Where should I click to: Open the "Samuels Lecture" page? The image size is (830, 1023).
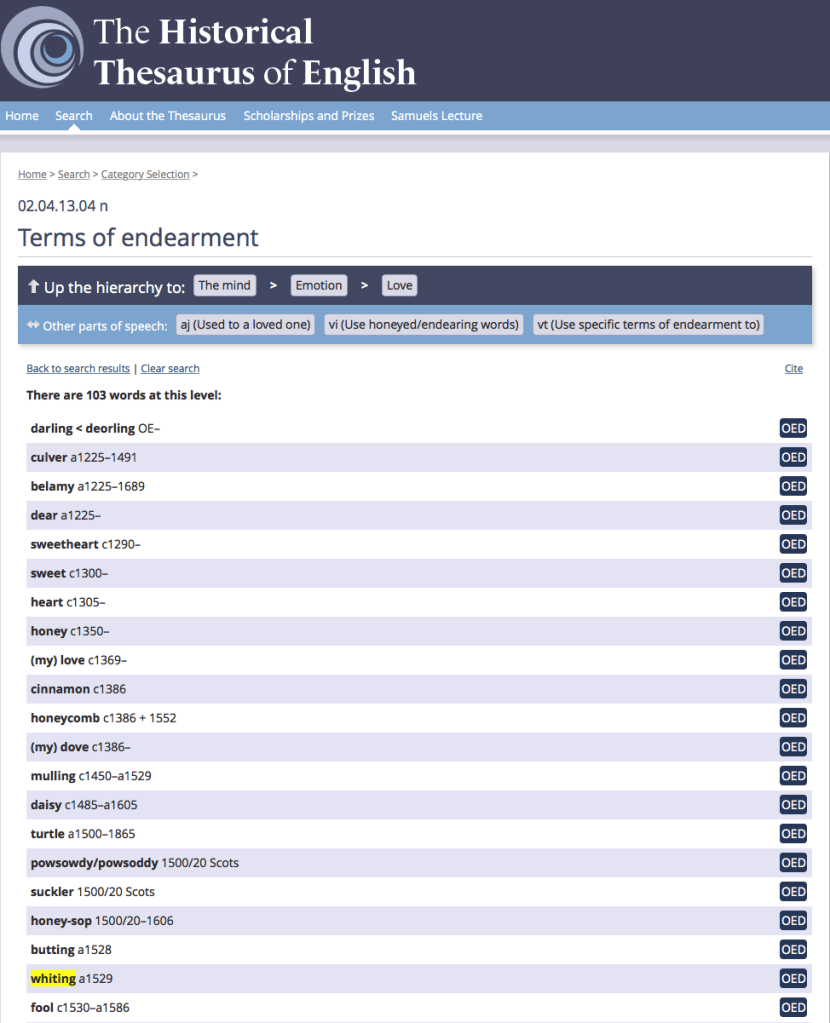coord(436,115)
